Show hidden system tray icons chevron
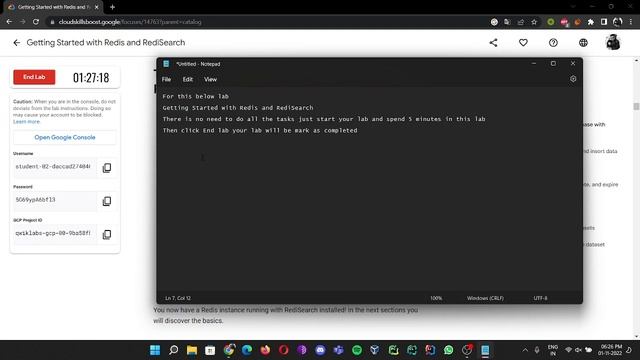 click(x=525, y=350)
